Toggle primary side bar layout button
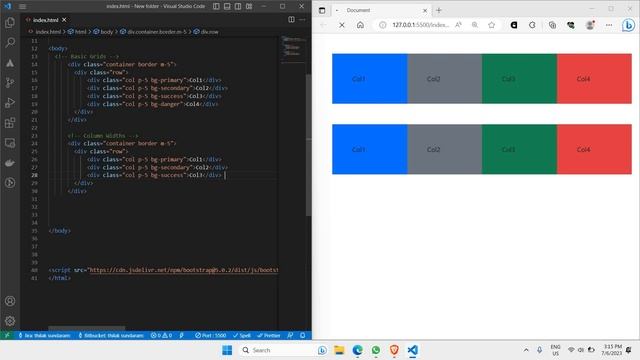Image resolution: width=640 pixels, height=360 pixels. point(216,7)
